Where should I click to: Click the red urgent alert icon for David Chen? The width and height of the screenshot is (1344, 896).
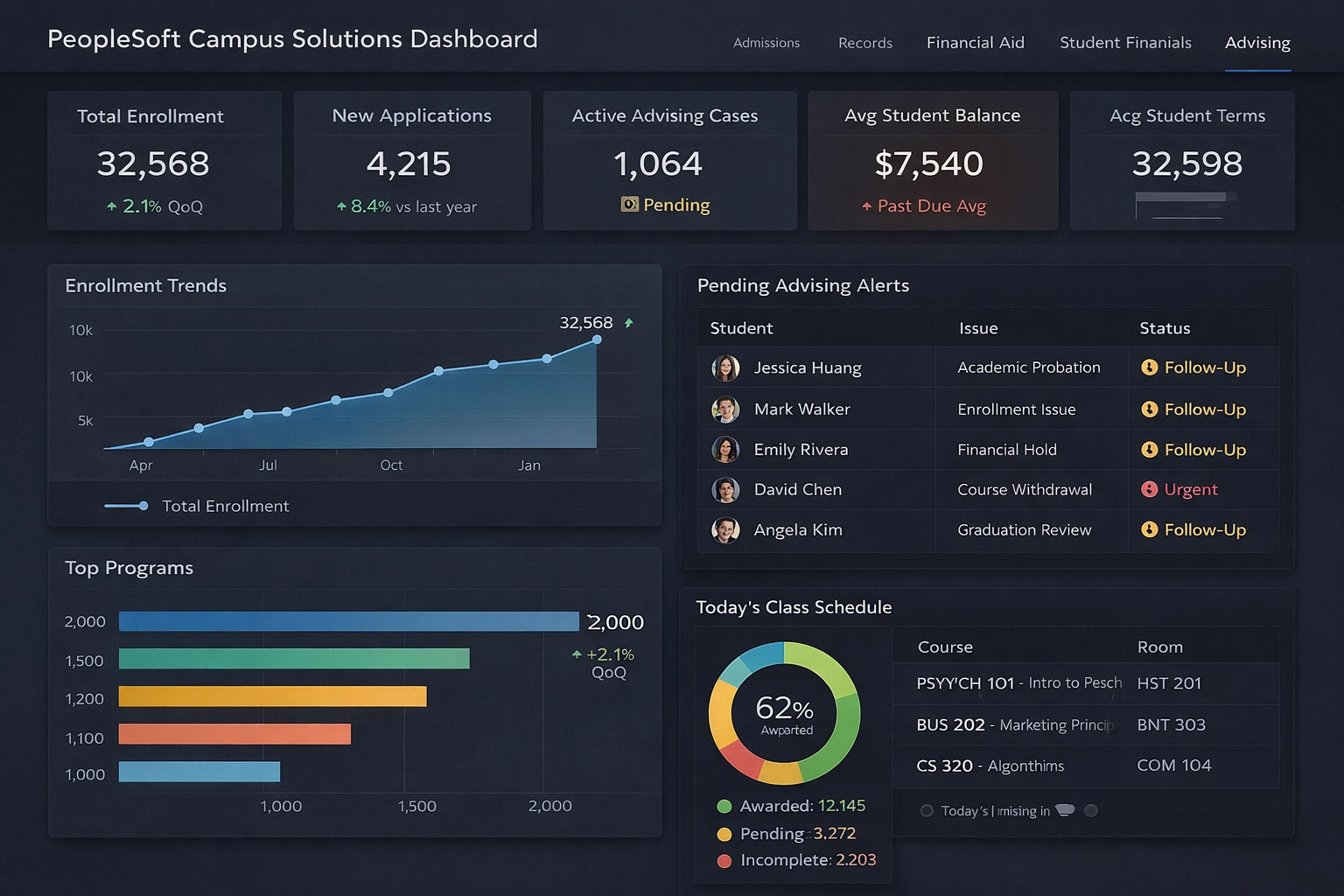(x=1149, y=489)
